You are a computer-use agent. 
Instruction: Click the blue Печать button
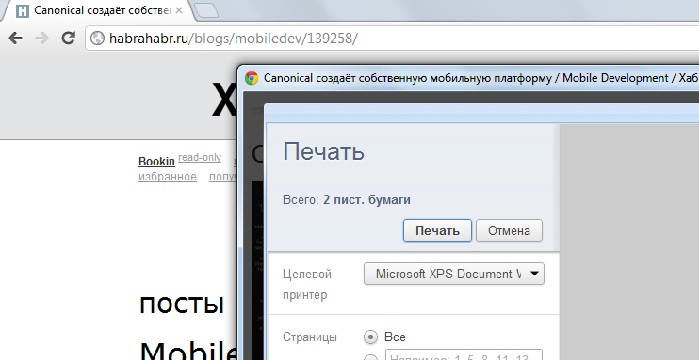pos(437,231)
